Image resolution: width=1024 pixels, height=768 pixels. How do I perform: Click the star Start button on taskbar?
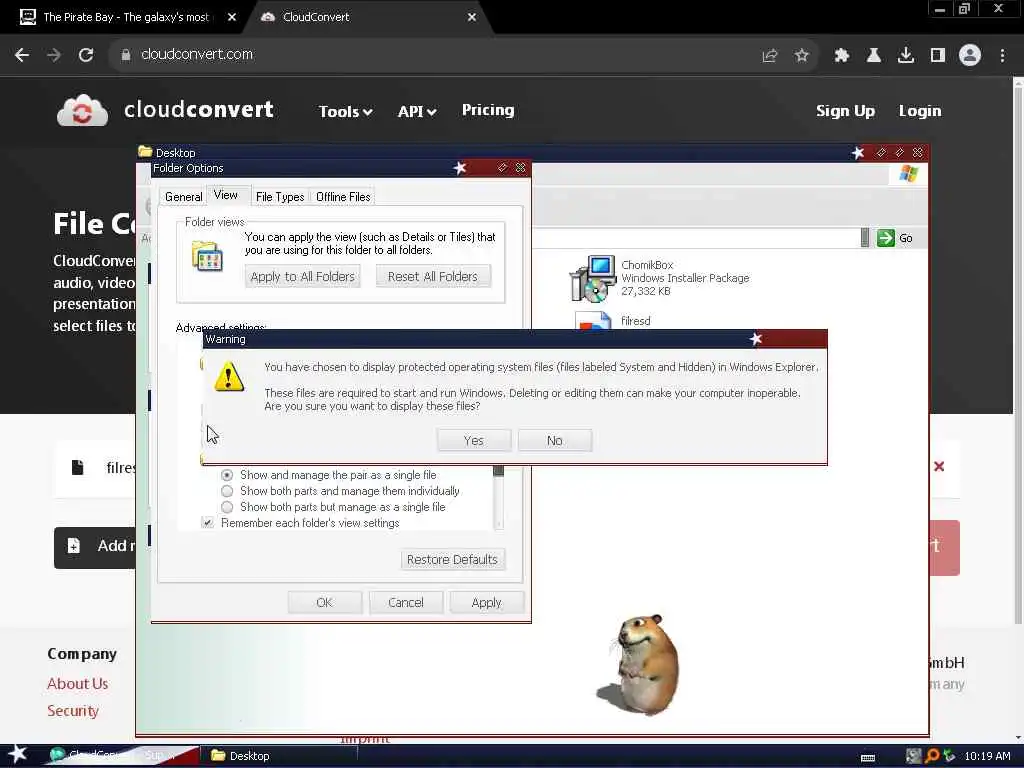coord(18,754)
